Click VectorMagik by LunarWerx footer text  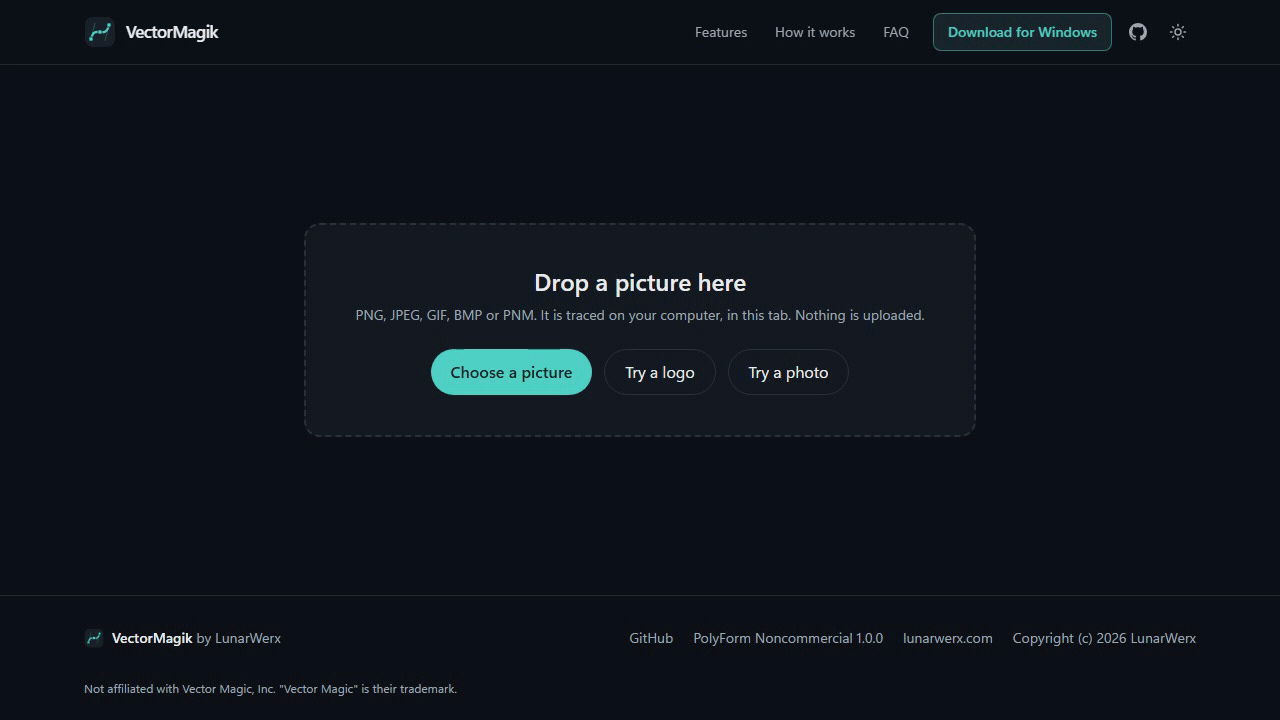tap(196, 638)
